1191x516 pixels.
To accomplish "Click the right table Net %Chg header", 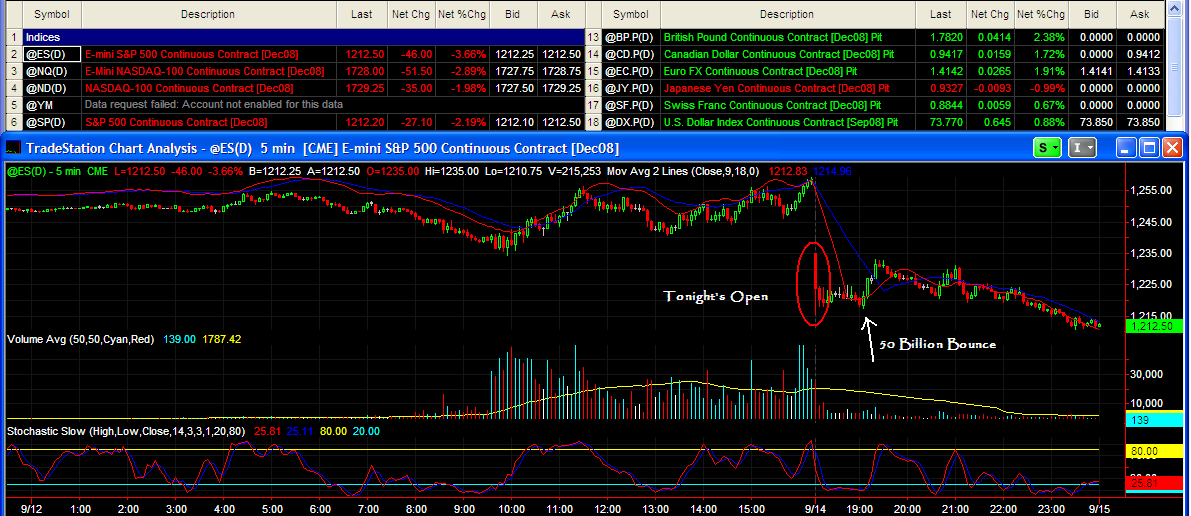I will click(1041, 14).
